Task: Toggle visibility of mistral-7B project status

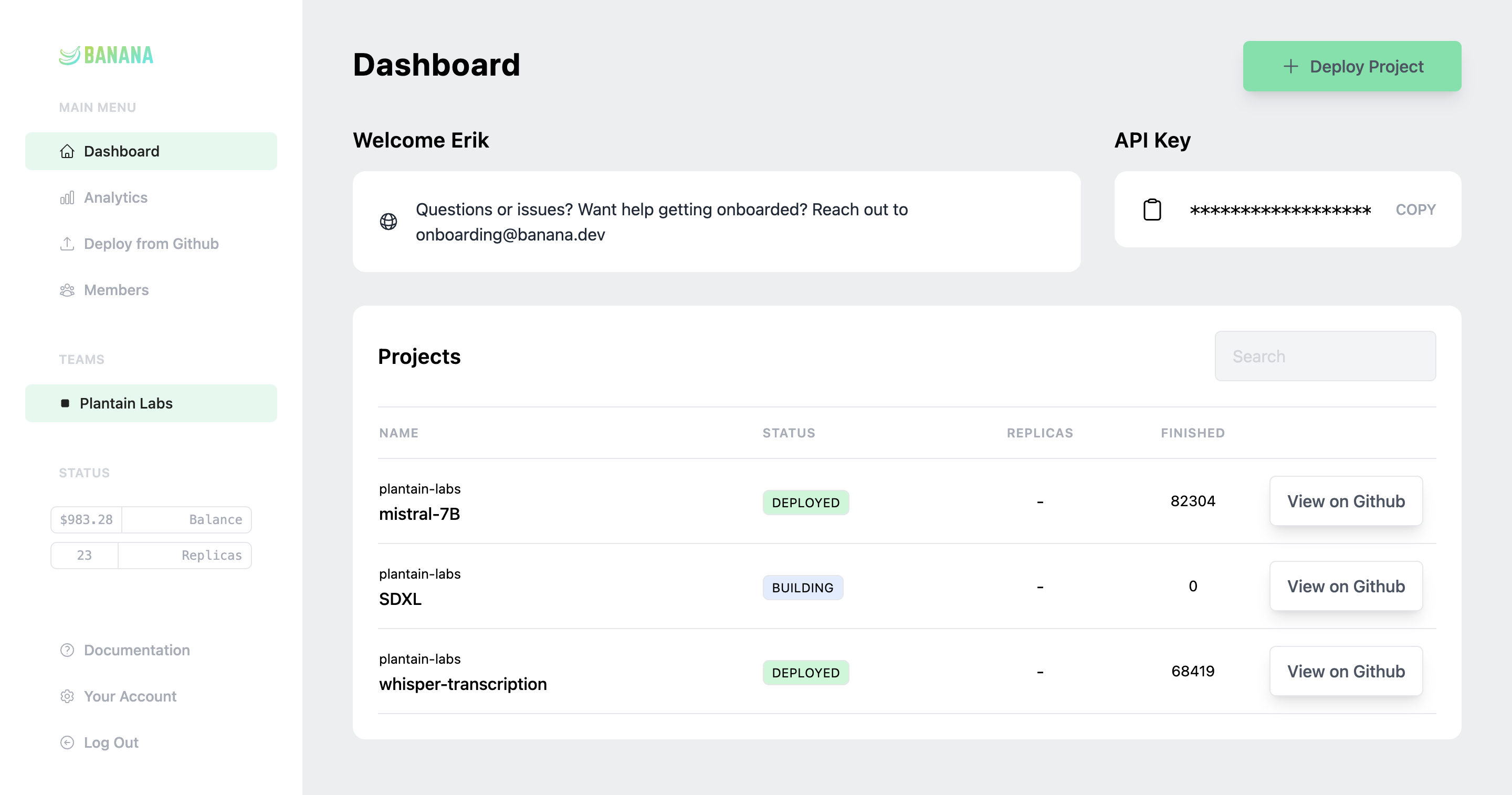Action: [x=806, y=502]
